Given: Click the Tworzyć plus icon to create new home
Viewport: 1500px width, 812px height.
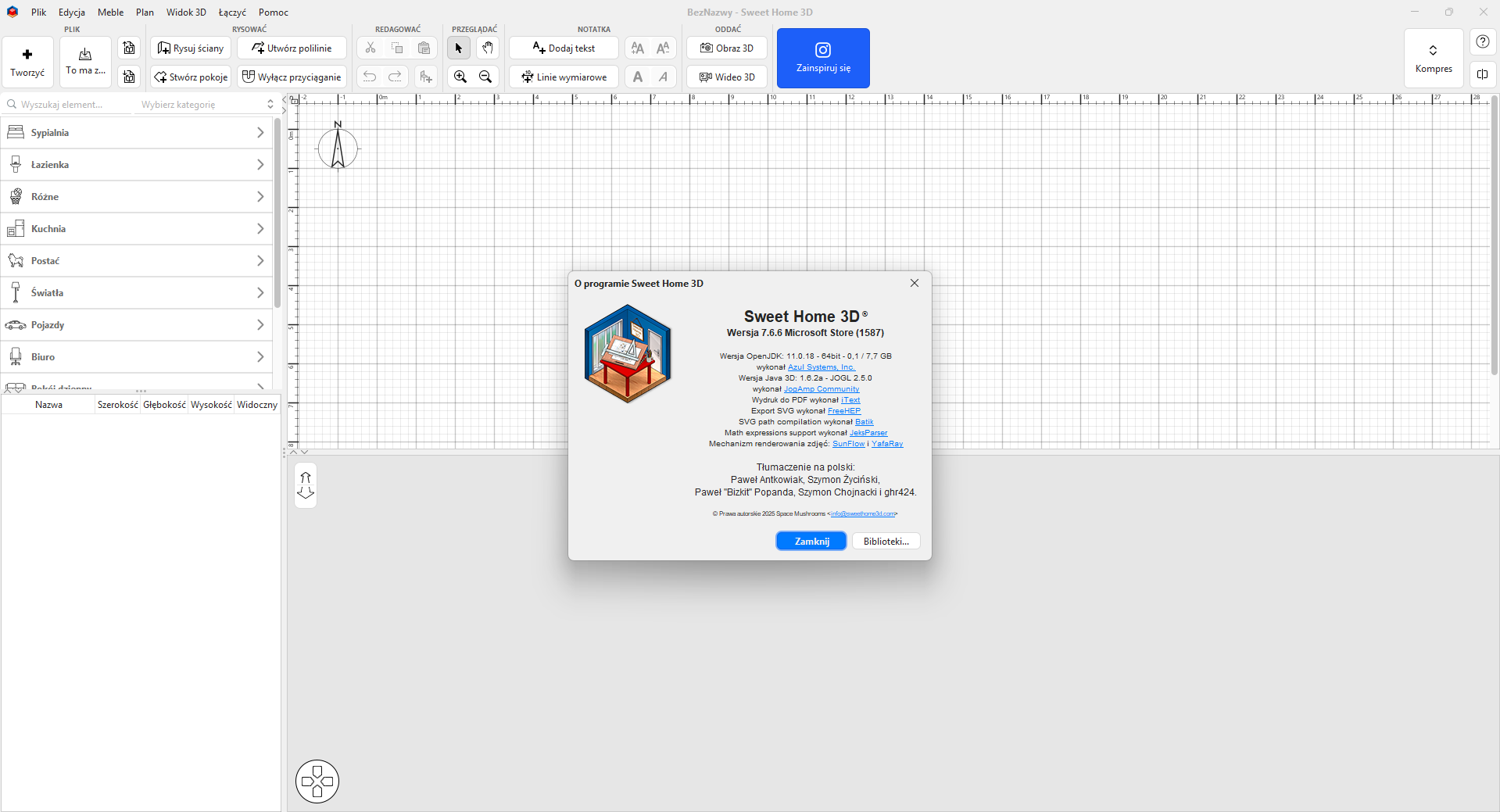Looking at the screenshot, I should [x=27, y=55].
